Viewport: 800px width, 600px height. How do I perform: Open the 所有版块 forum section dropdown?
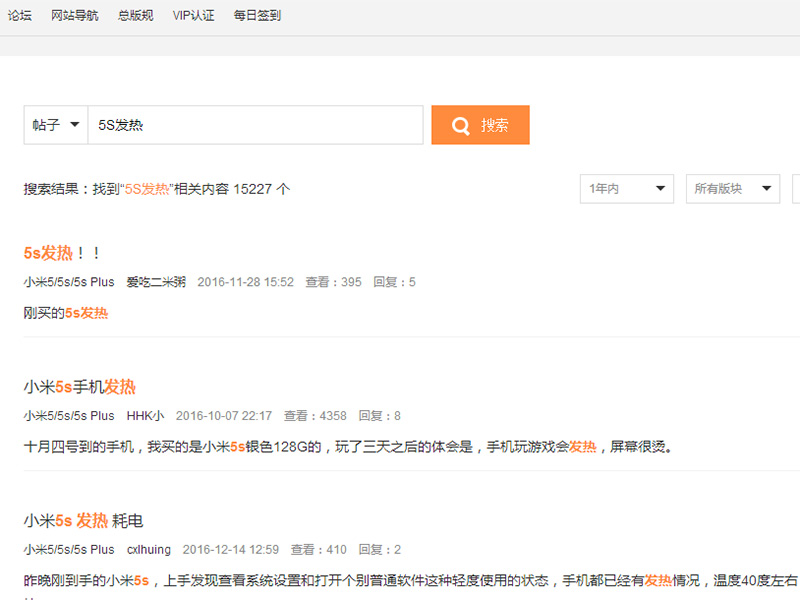tap(733, 189)
